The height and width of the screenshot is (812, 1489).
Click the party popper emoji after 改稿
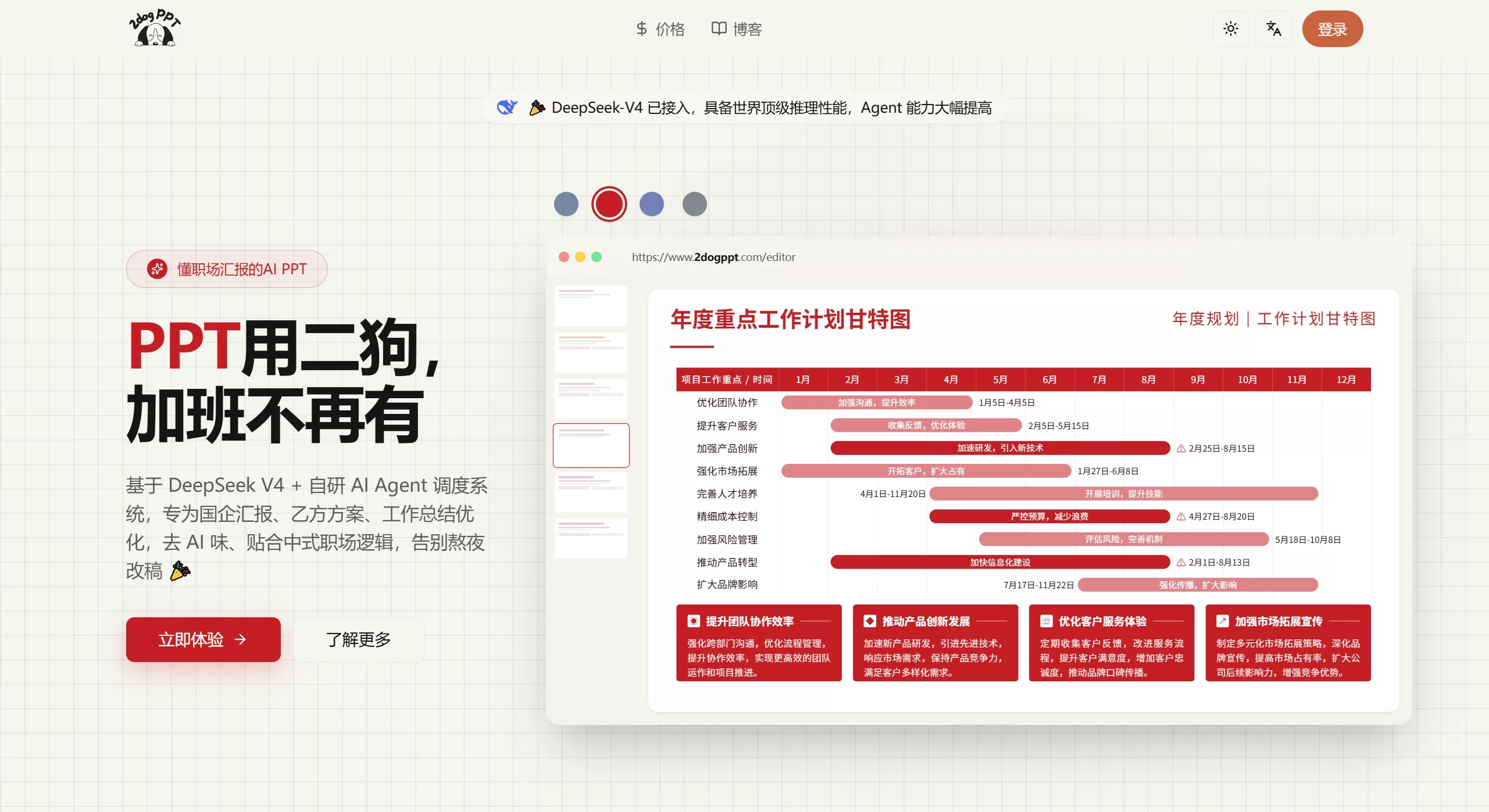(x=180, y=571)
